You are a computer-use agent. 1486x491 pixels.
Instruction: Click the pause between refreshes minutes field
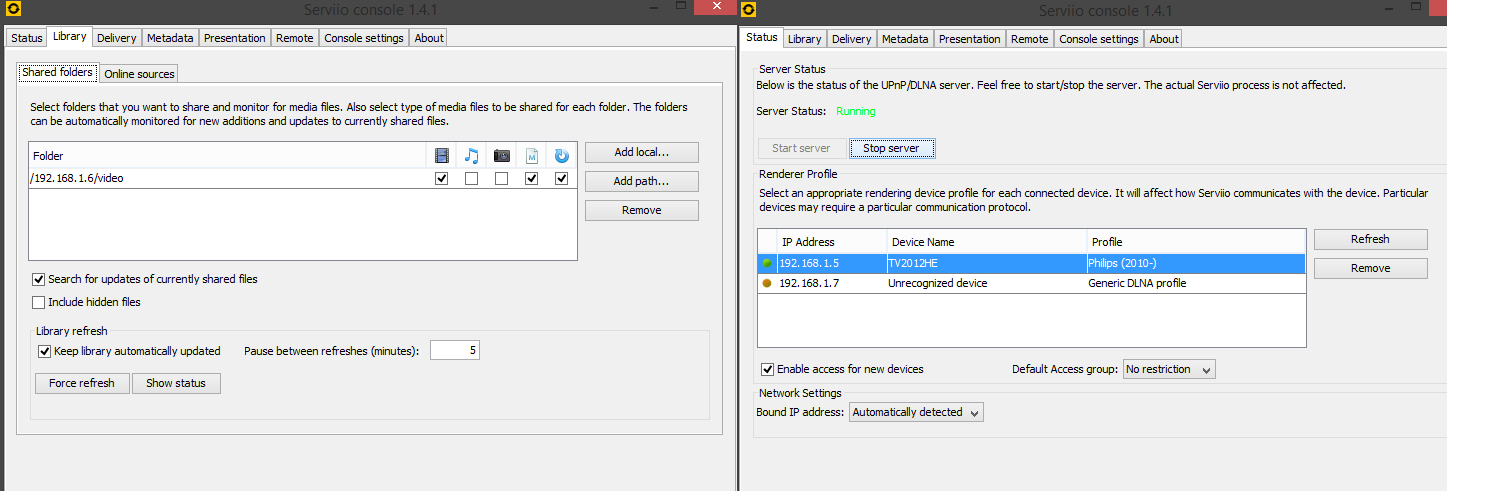click(455, 351)
